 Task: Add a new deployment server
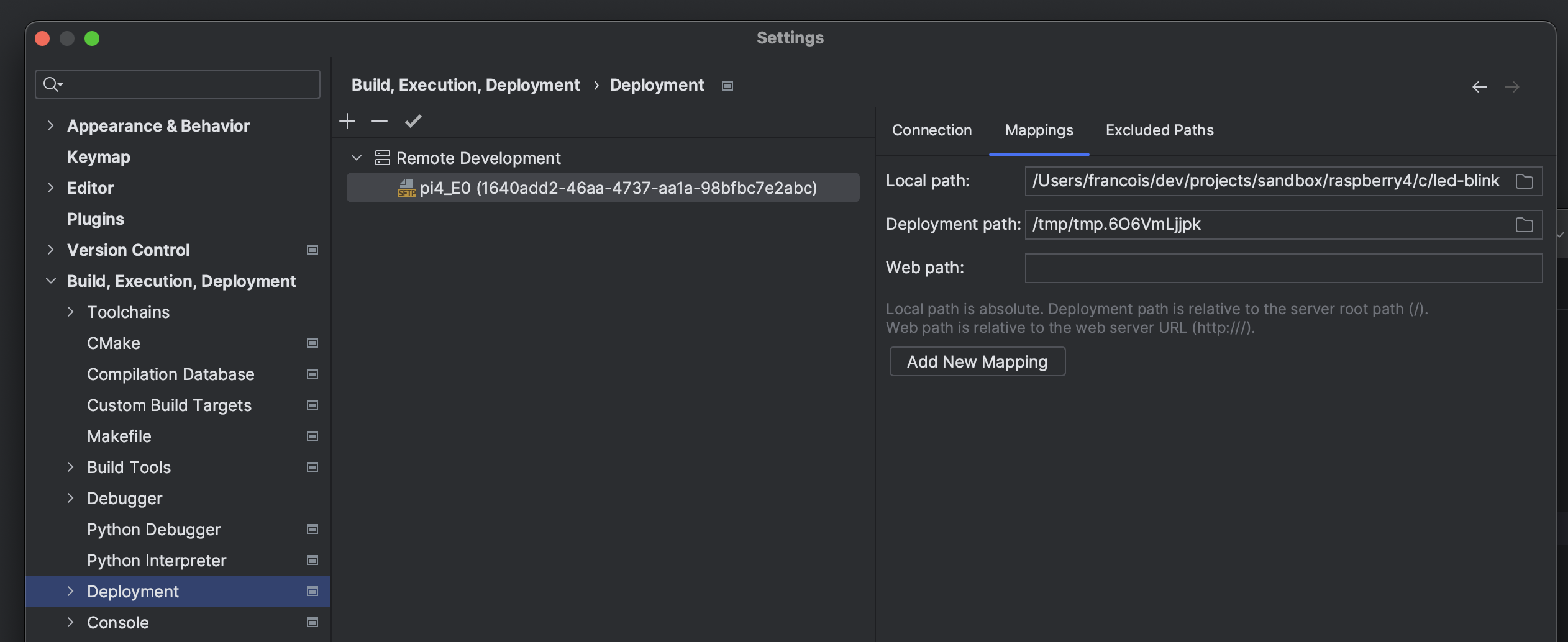coord(347,121)
